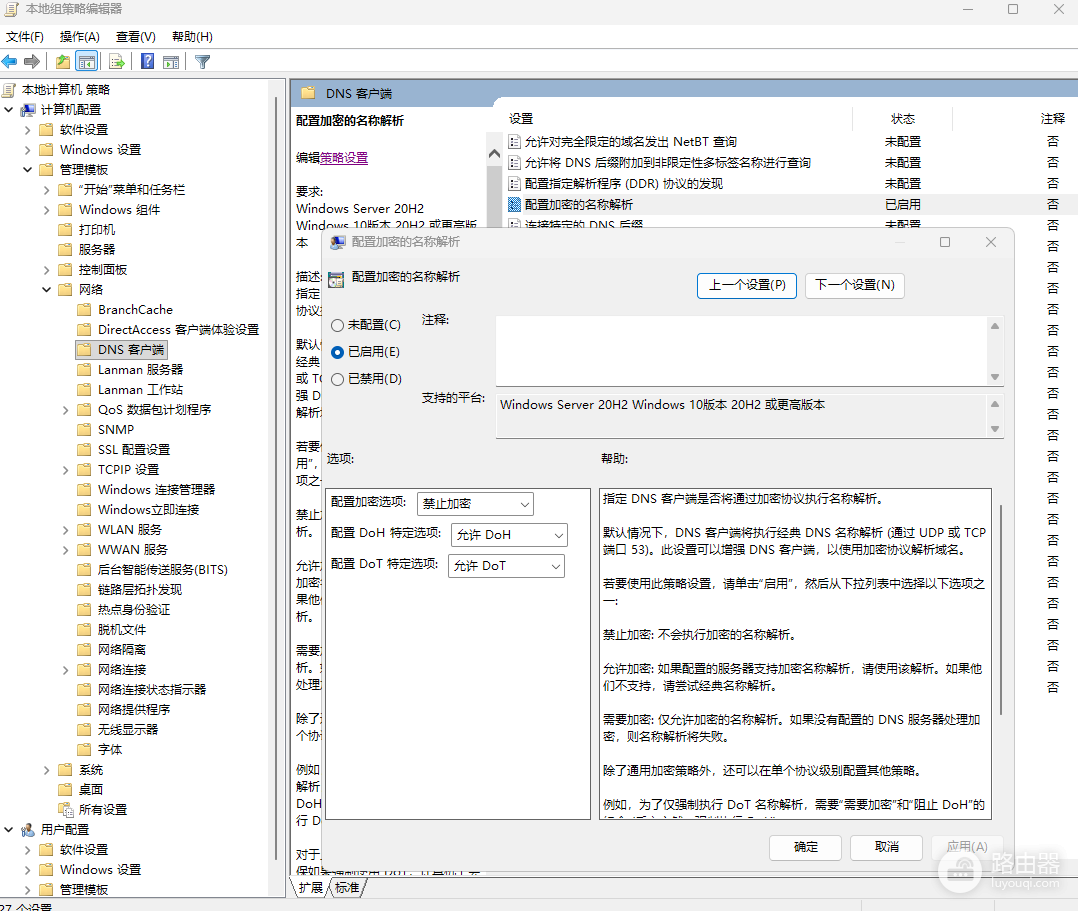Click the BranchCache folder icon
1078x911 pixels.
tap(84, 309)
